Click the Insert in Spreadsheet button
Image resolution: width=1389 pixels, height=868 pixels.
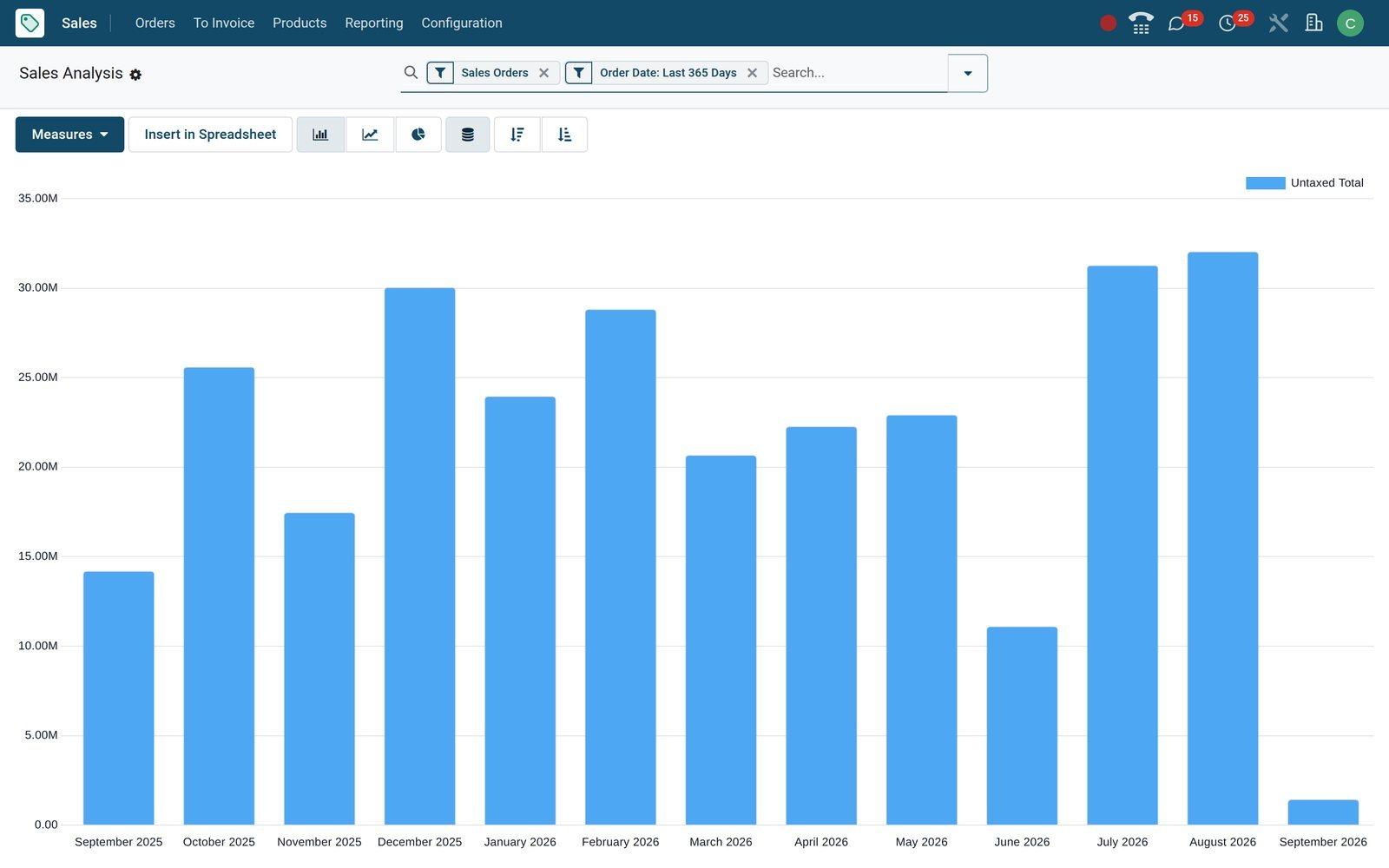(210, 135)
